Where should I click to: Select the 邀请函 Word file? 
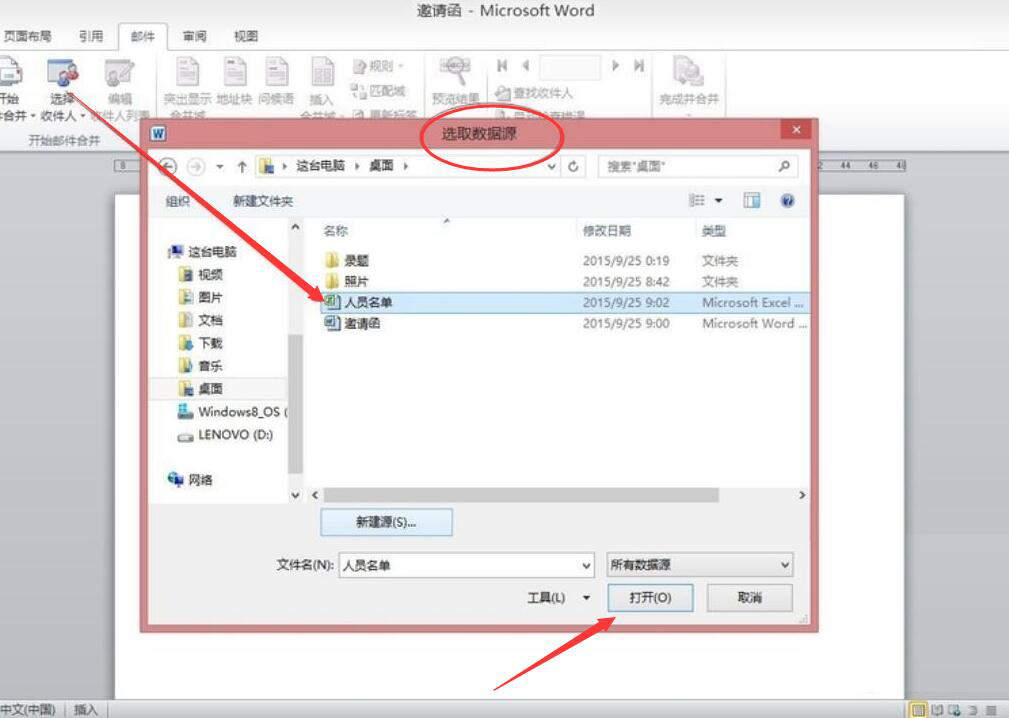[565, 324]
